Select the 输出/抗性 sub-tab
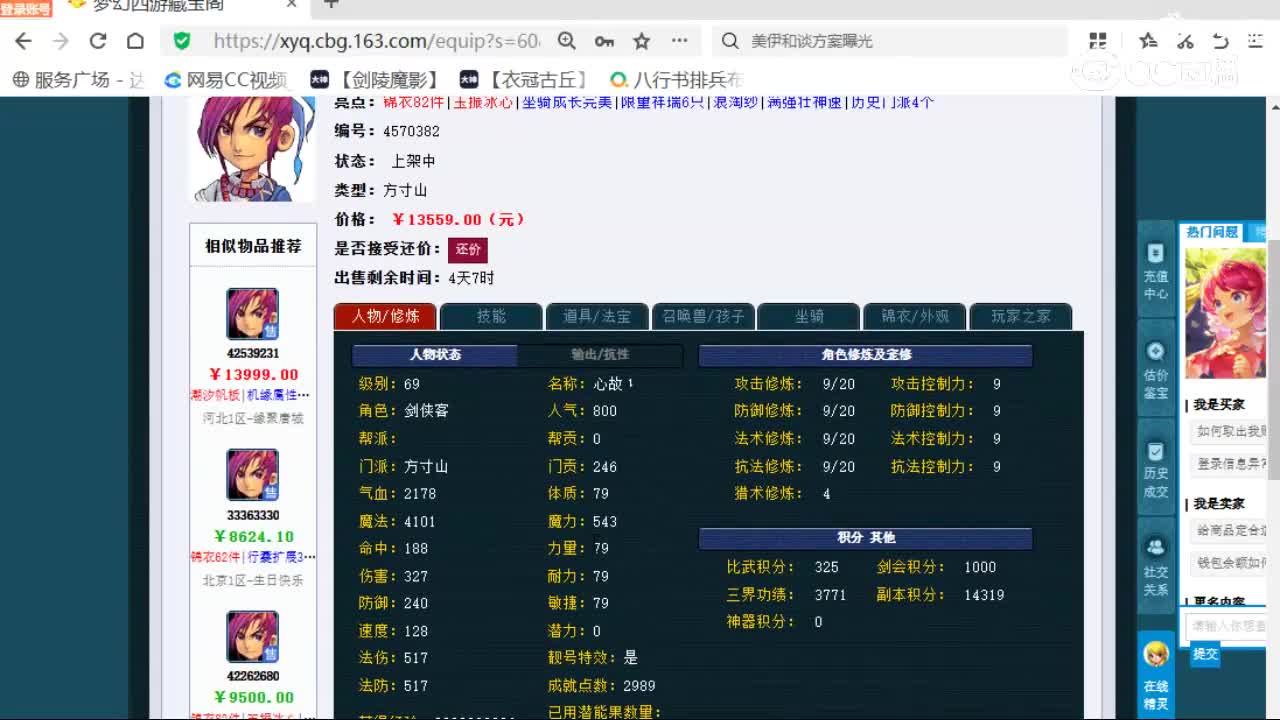1280x720 pixels. click(x=599, y=355)
